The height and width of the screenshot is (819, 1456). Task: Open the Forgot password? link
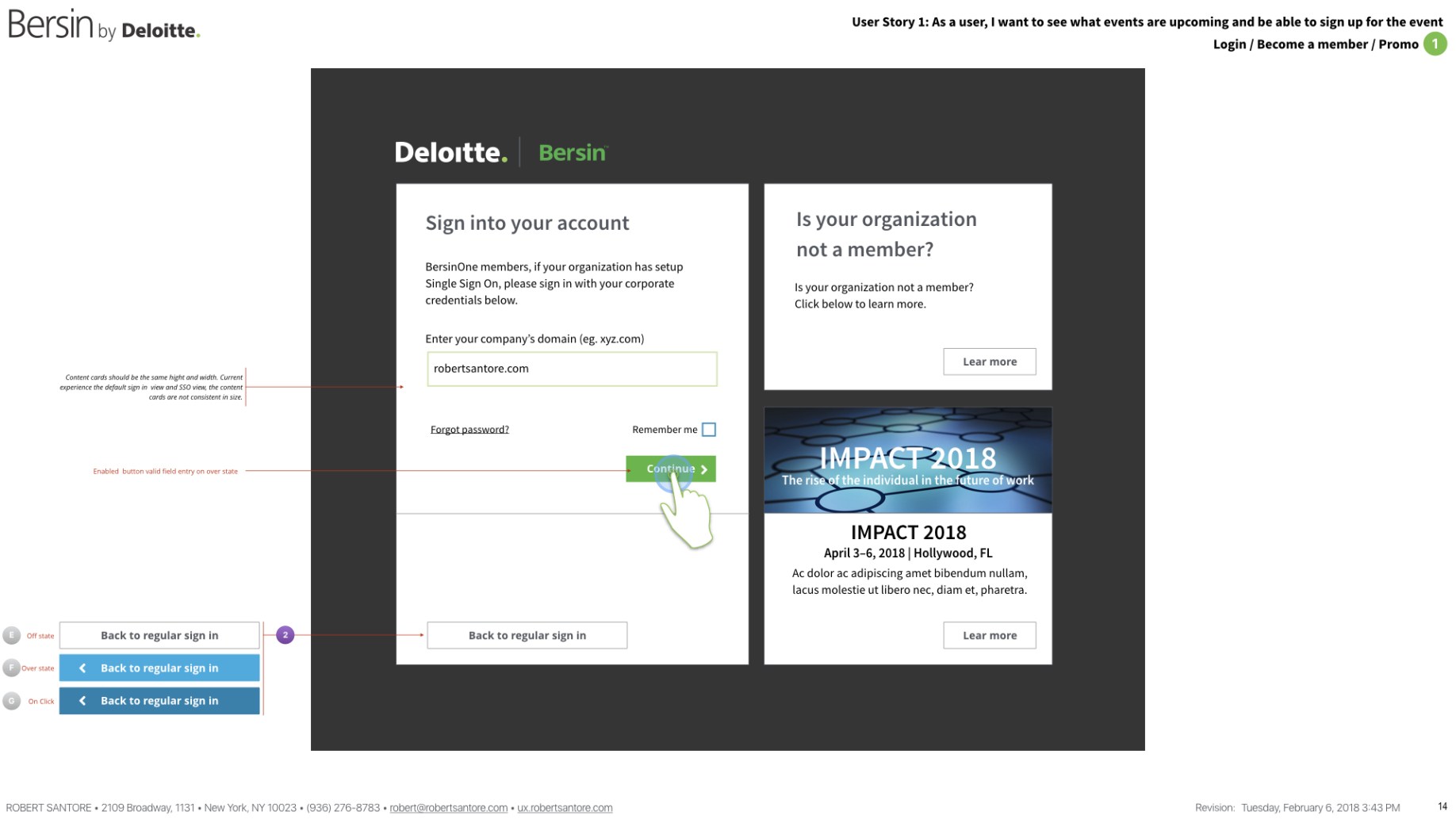(x=469, y=430)
